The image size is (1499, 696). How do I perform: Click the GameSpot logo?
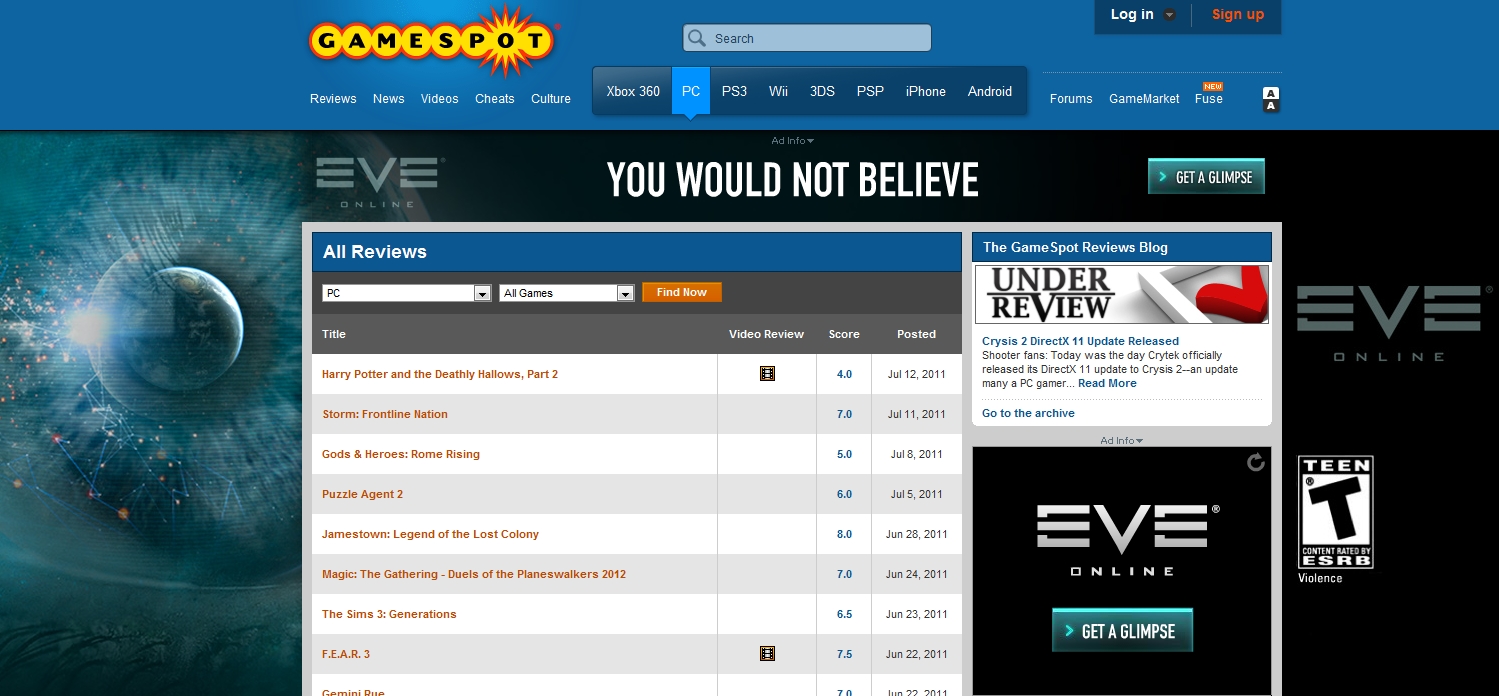[x=433, y=42]
